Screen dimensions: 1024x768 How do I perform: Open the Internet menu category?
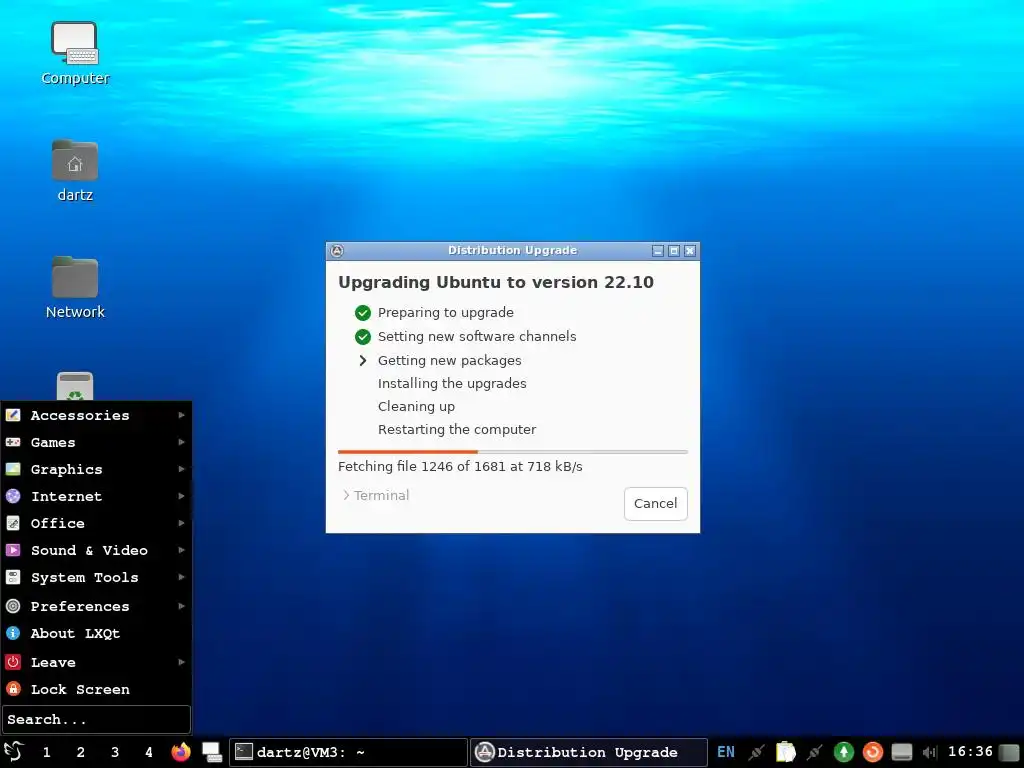tap(96, 496)
